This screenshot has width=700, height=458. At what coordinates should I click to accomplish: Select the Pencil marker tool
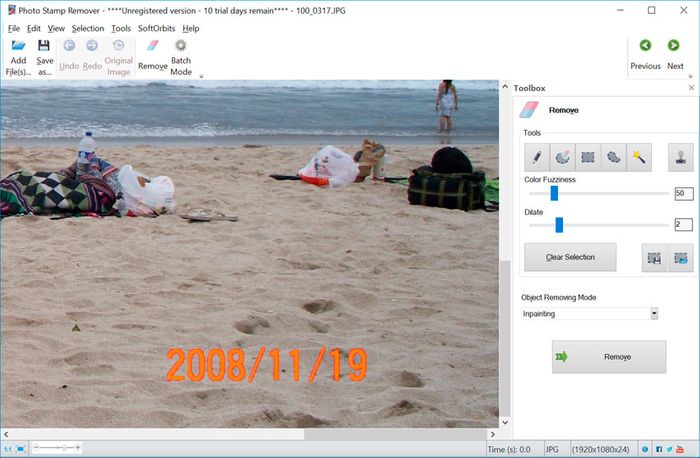537,157
